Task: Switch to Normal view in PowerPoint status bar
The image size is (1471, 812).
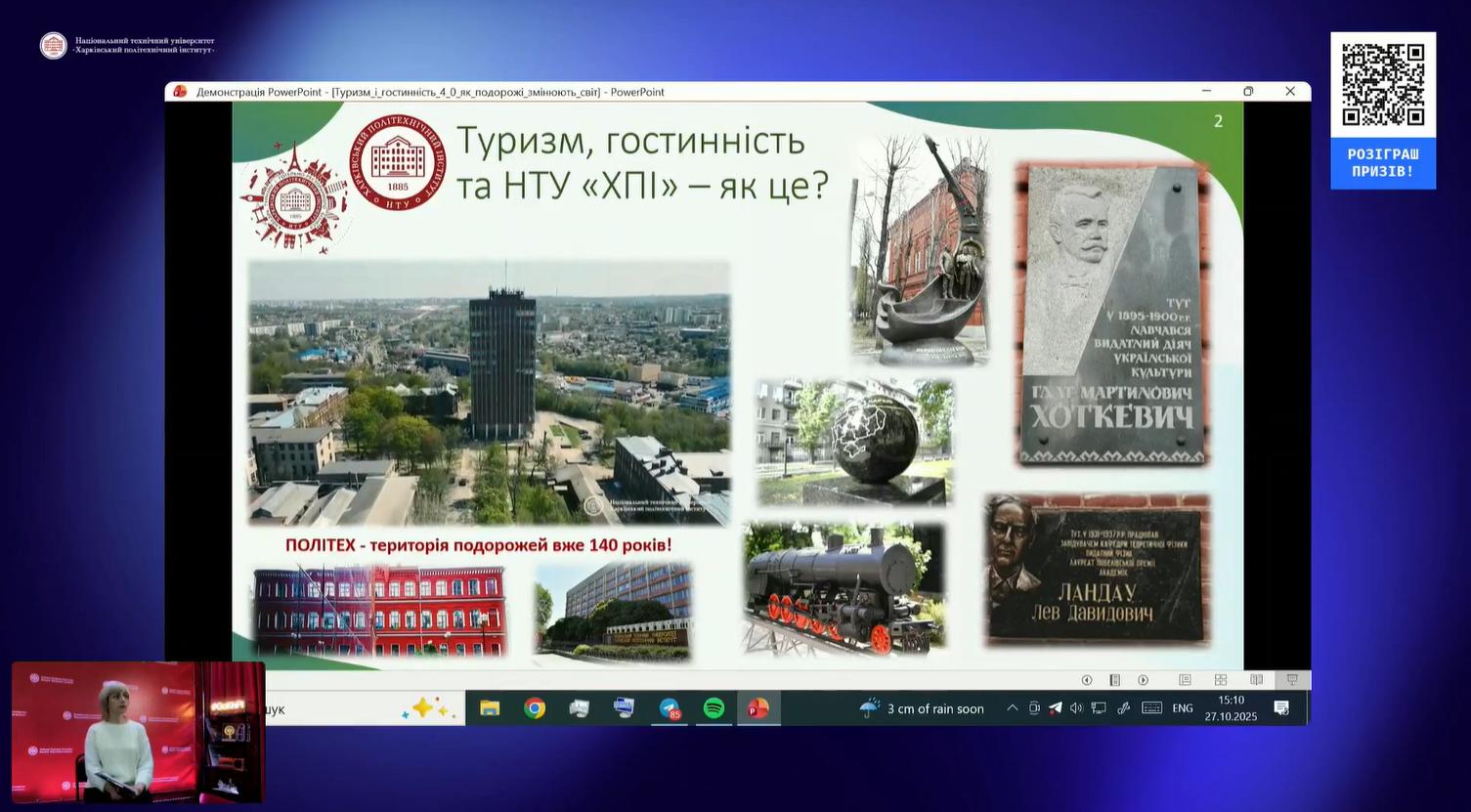Action: 1185,680
